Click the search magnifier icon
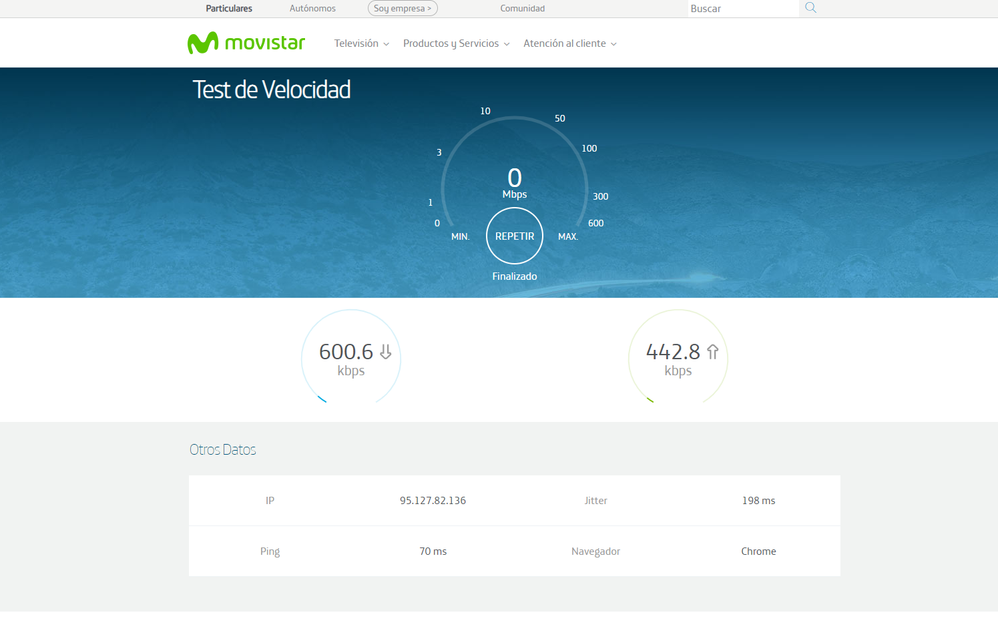 click(811, 8)
